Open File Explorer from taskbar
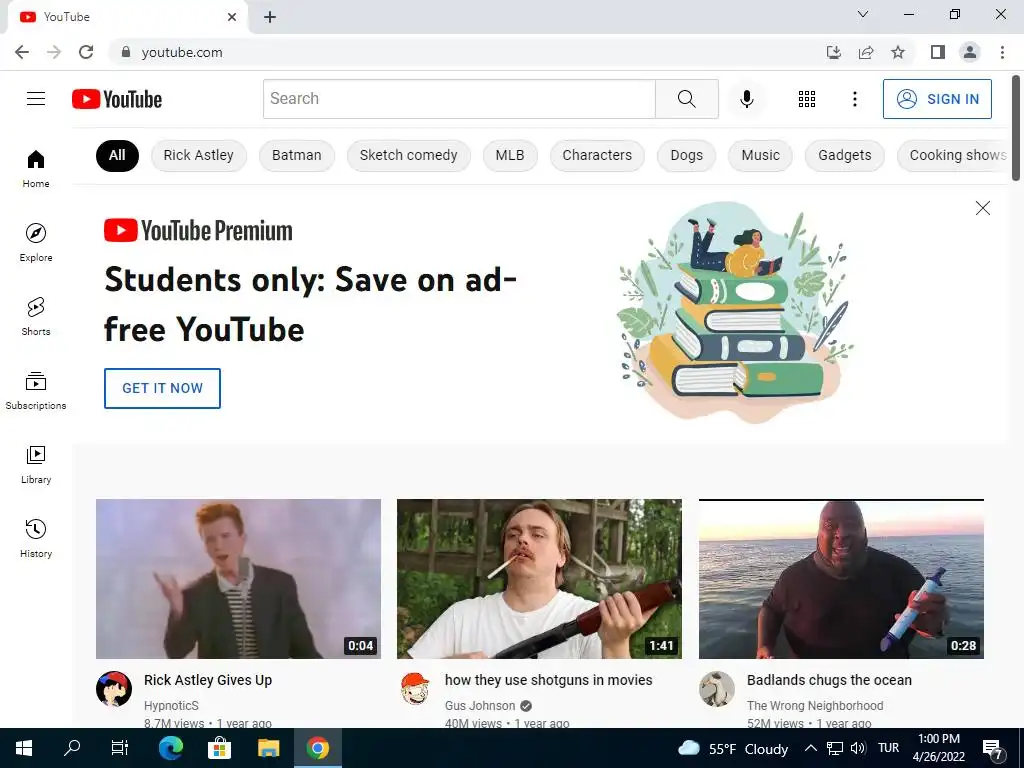Viewport: 1024px width, 768px height. 268,748
